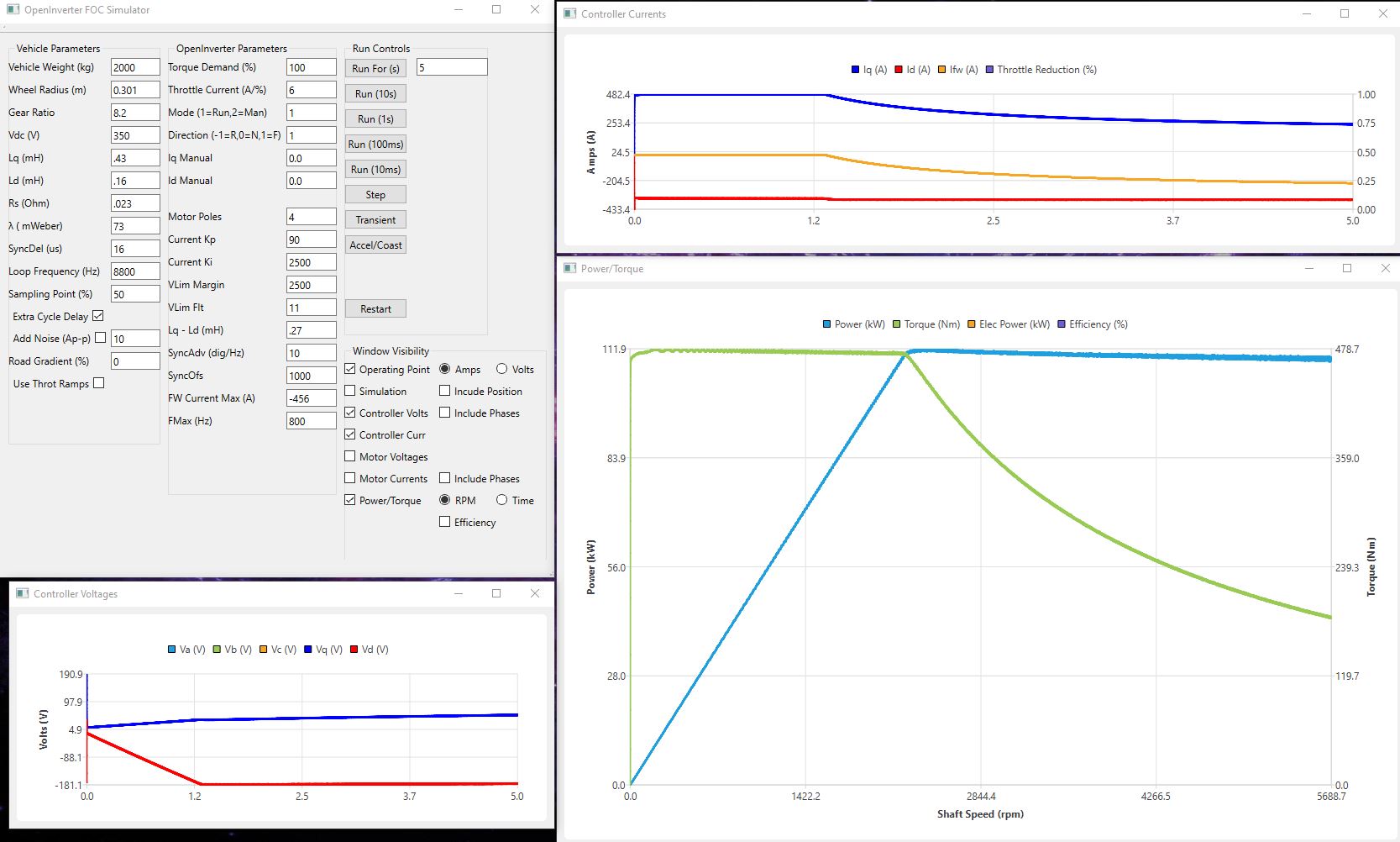Click the Controller Currents window icon

(570, 13)
